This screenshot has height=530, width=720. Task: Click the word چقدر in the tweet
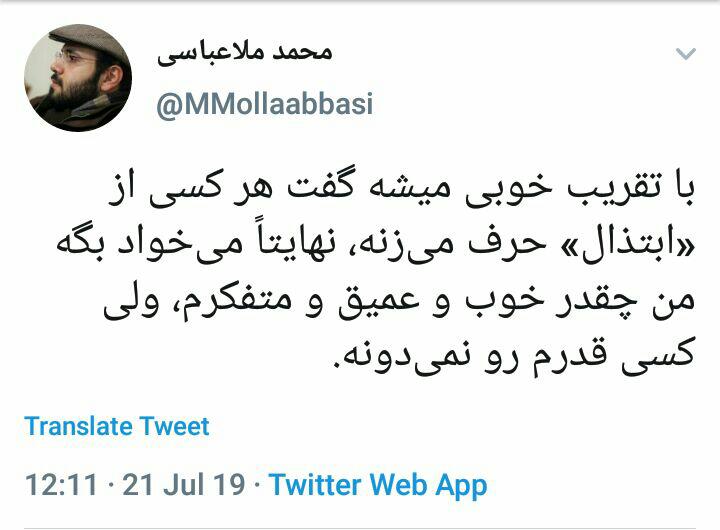596,303
